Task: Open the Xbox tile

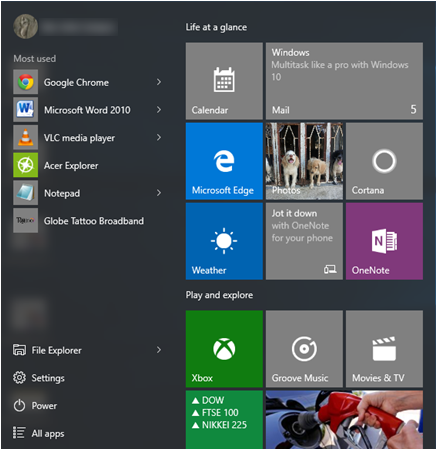Action: 224,349
